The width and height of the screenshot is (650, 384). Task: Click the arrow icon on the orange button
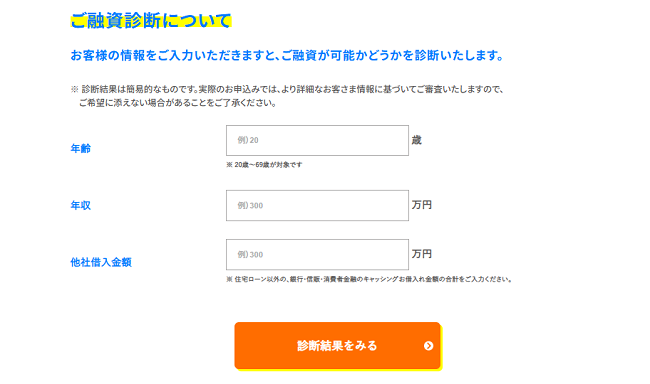(429, 346)
